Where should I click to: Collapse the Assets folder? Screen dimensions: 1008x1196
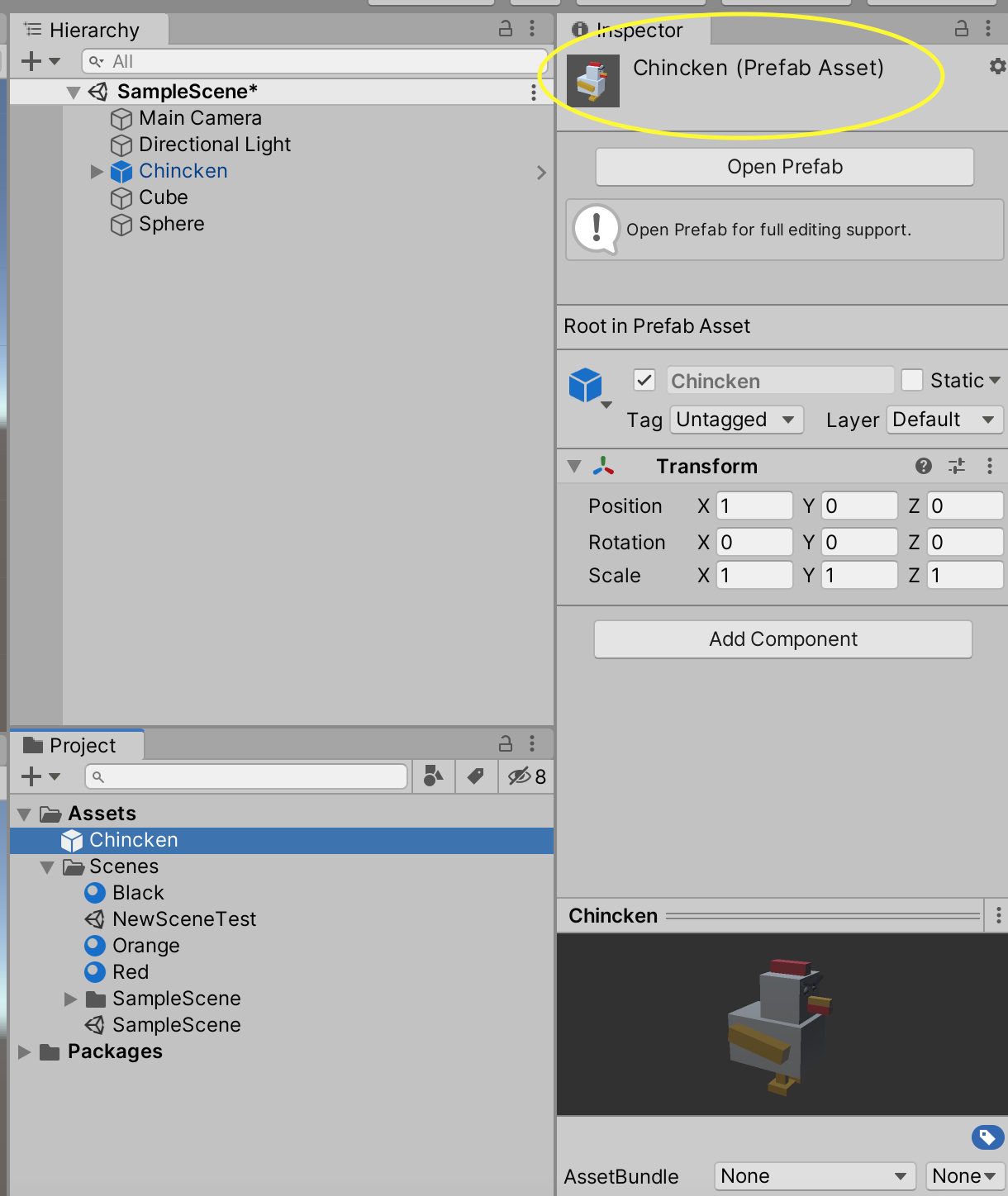click(x=24, y=814)
